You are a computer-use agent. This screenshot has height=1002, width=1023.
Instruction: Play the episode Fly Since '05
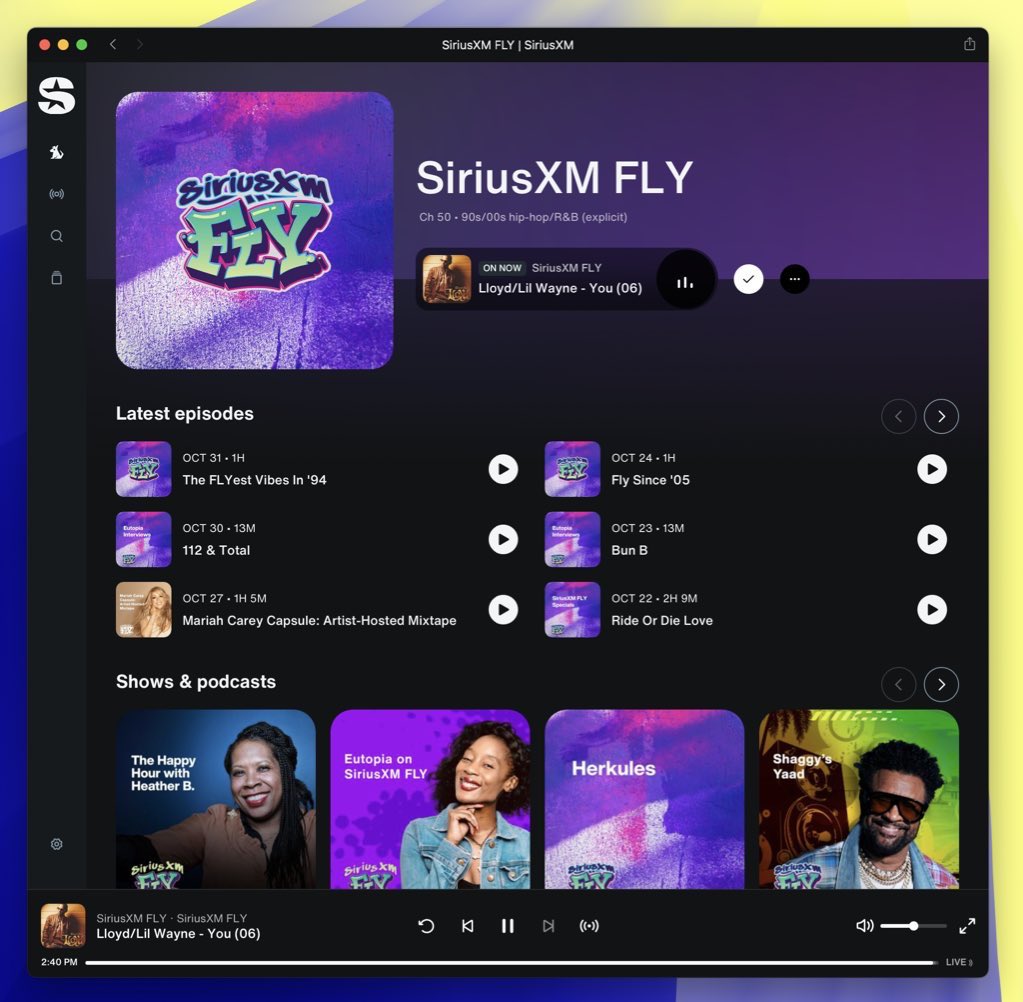[x=931, y=469]
